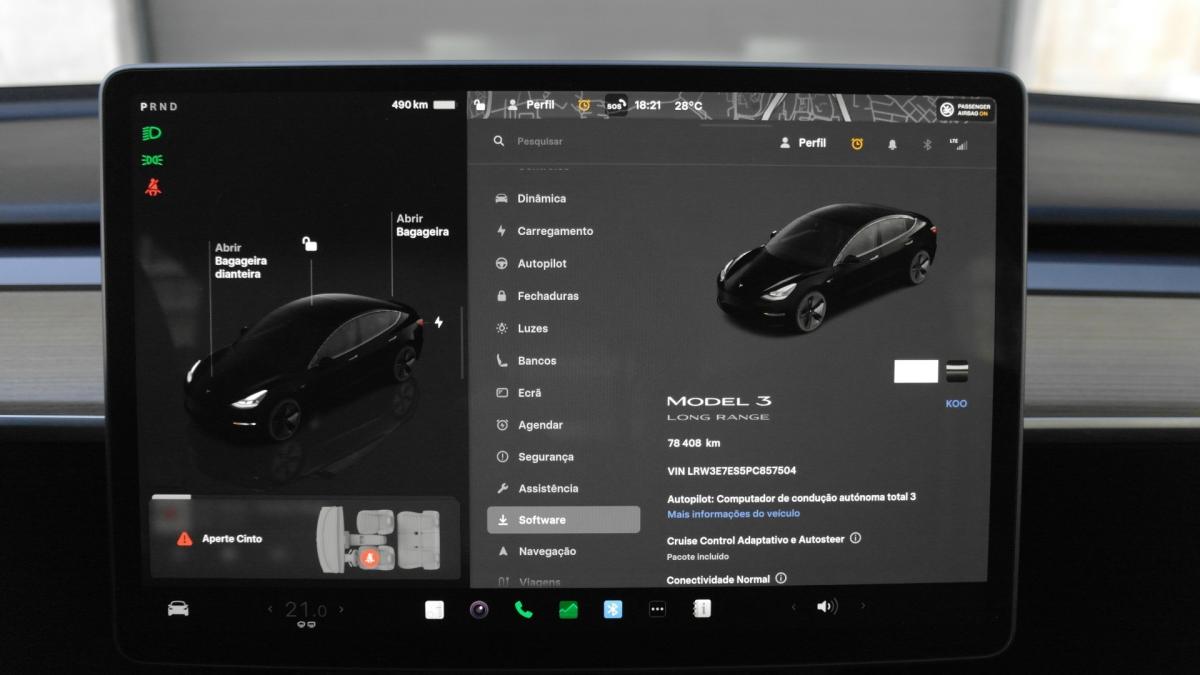Increase temperature with right arrow

coord(340,609)
